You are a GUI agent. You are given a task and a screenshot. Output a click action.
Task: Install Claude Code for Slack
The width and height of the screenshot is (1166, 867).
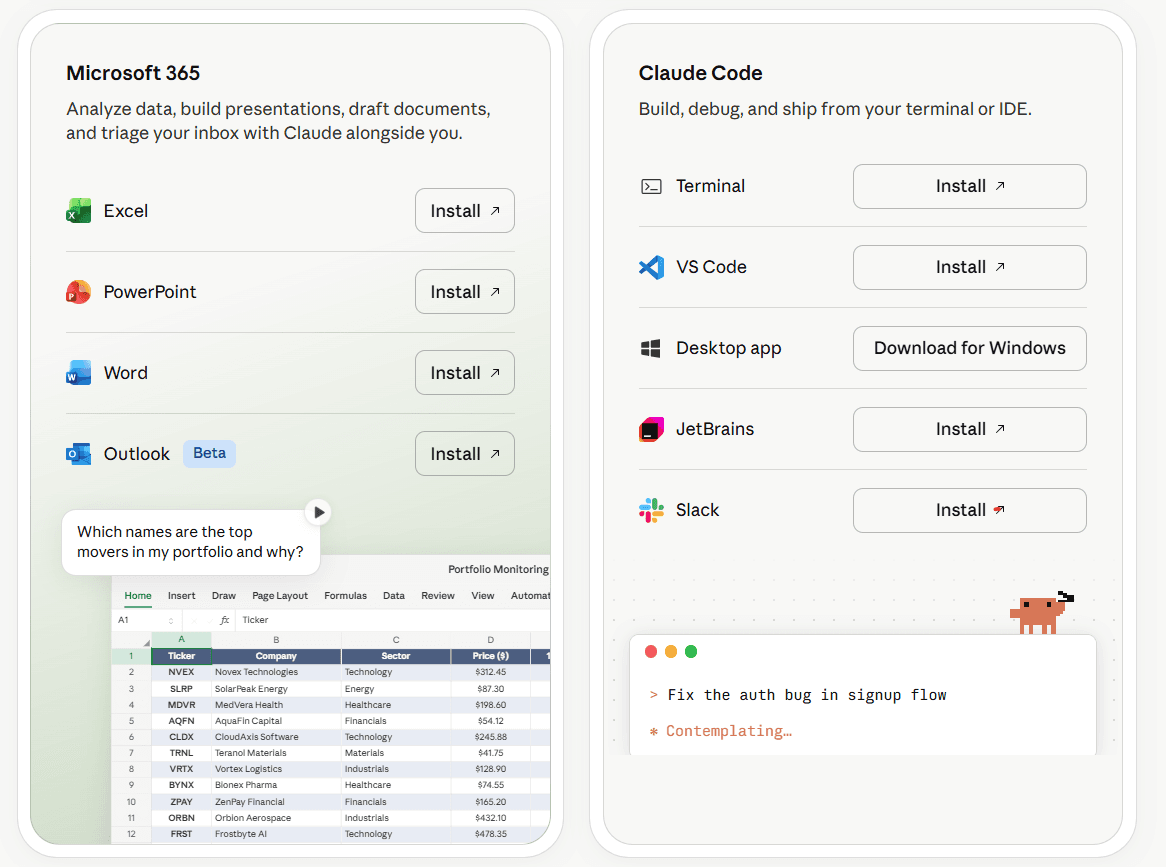click(x=970, y=511)
